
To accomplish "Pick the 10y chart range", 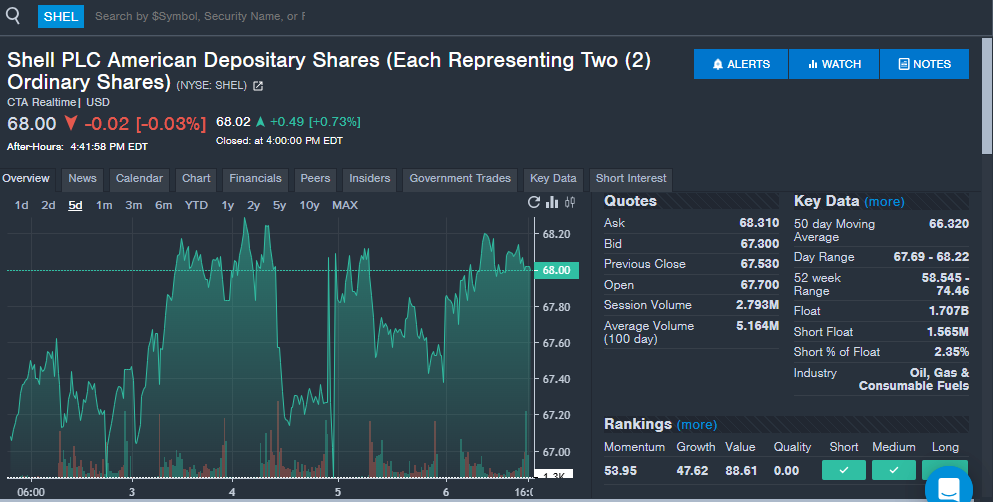I will click(x=310, y=205).
